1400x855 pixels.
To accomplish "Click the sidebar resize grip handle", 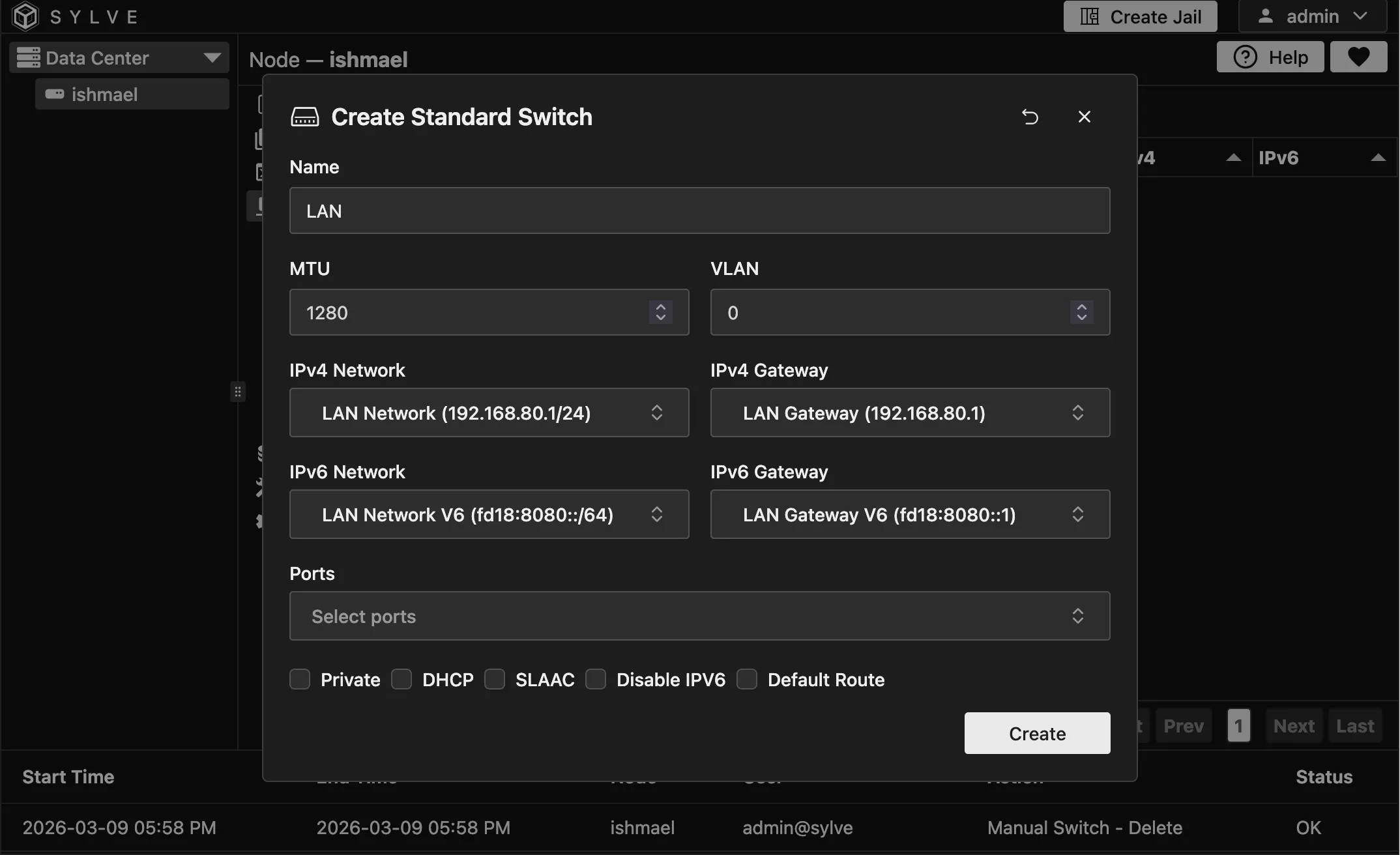I will point(238,392).
